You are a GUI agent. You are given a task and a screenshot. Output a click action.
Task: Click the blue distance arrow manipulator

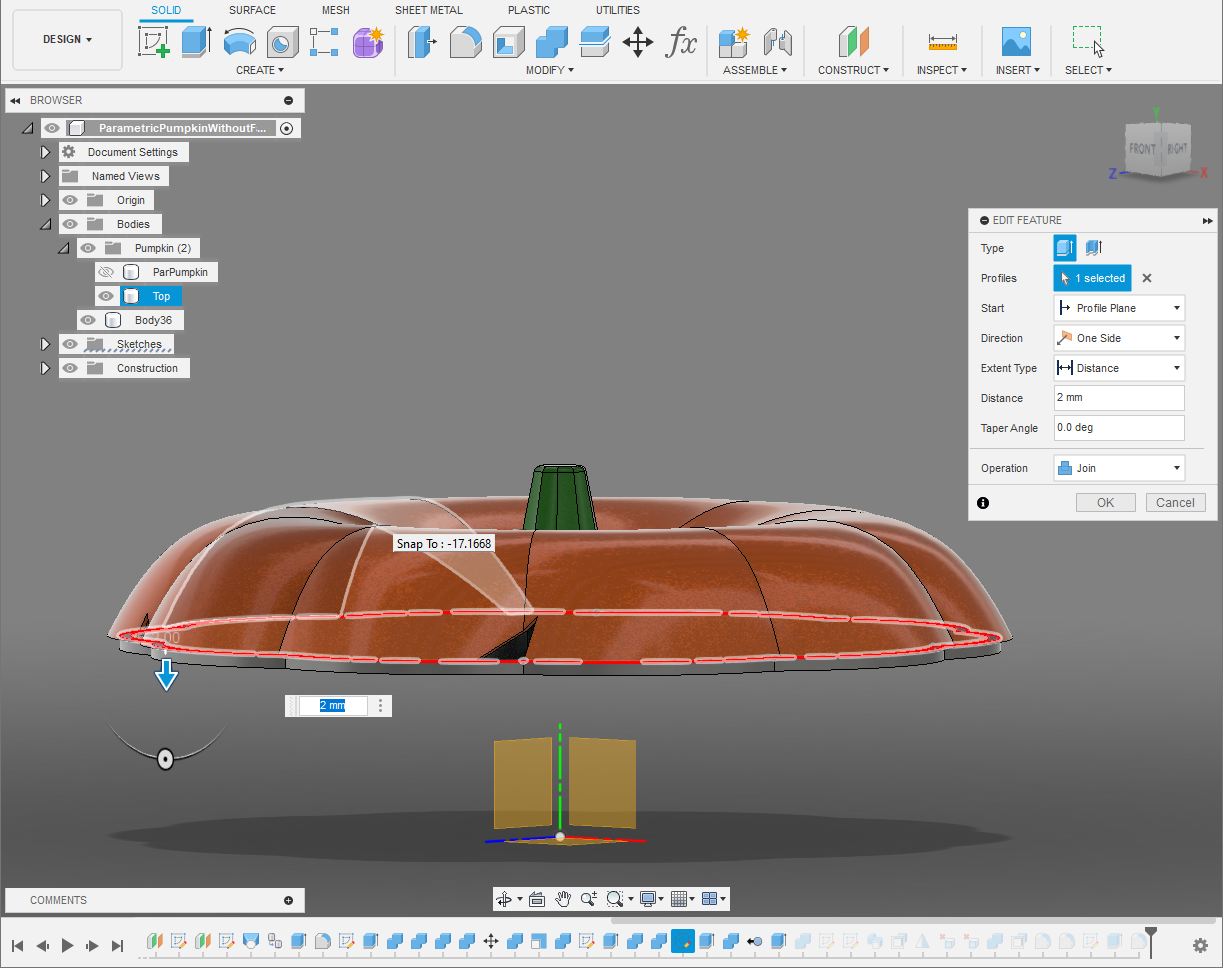coord(166,674)
